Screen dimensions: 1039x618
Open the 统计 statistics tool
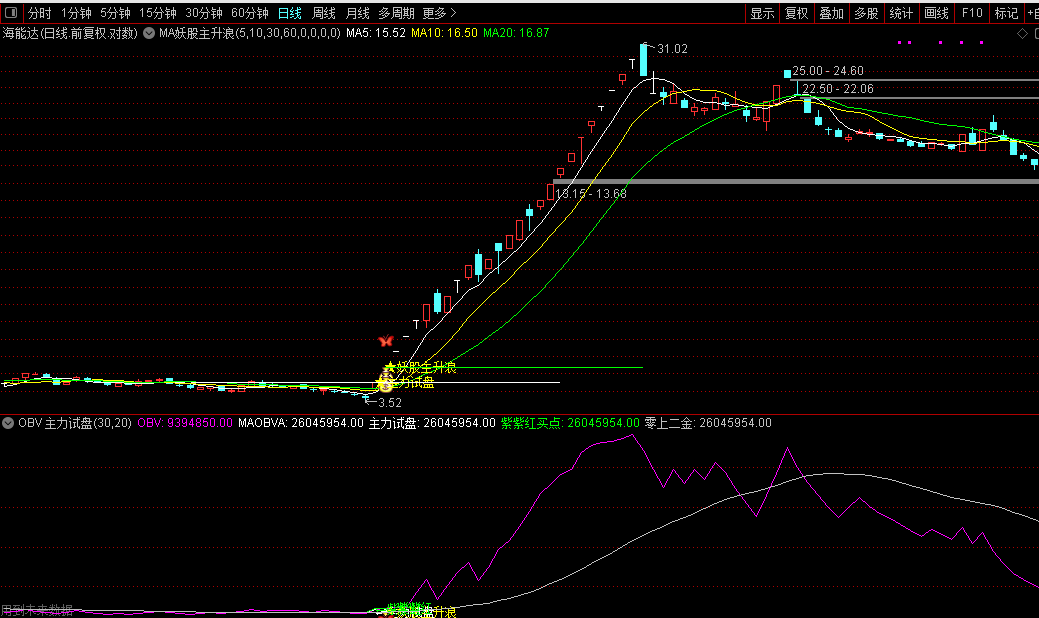901,13
